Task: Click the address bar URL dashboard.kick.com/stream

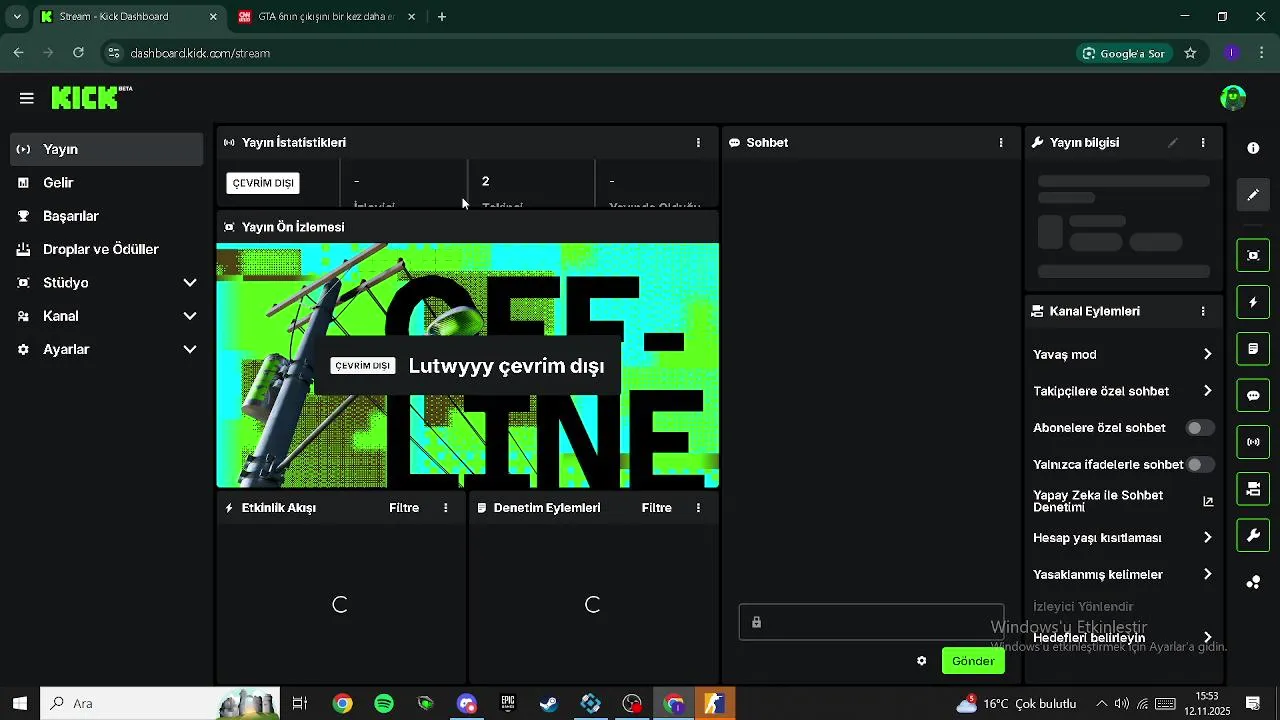Action: pyautogui.click(x=200, y=53)
